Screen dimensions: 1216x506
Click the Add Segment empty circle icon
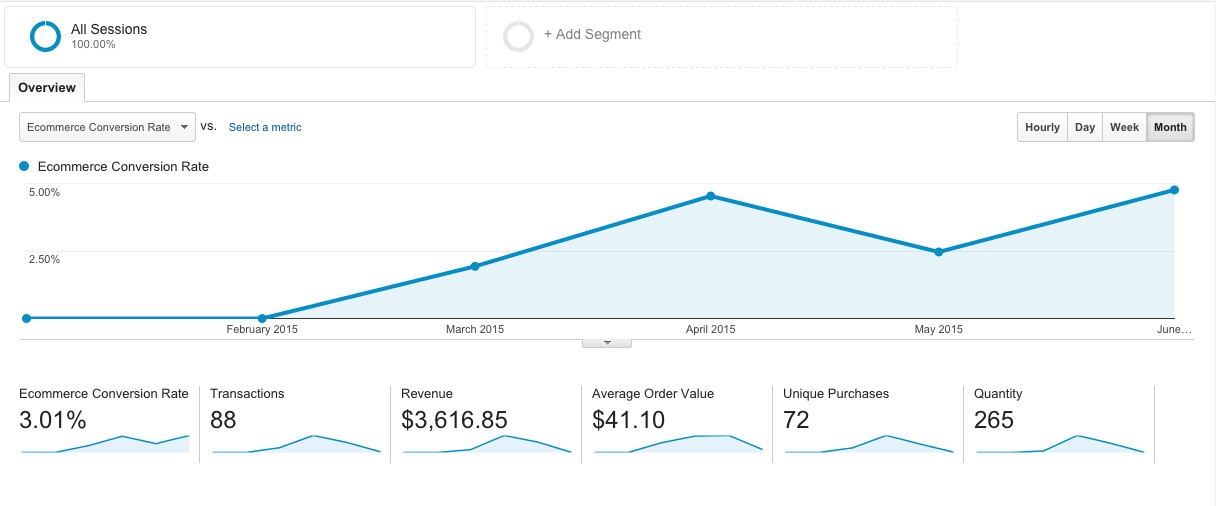pyautogui.click(x=519, y=36)
